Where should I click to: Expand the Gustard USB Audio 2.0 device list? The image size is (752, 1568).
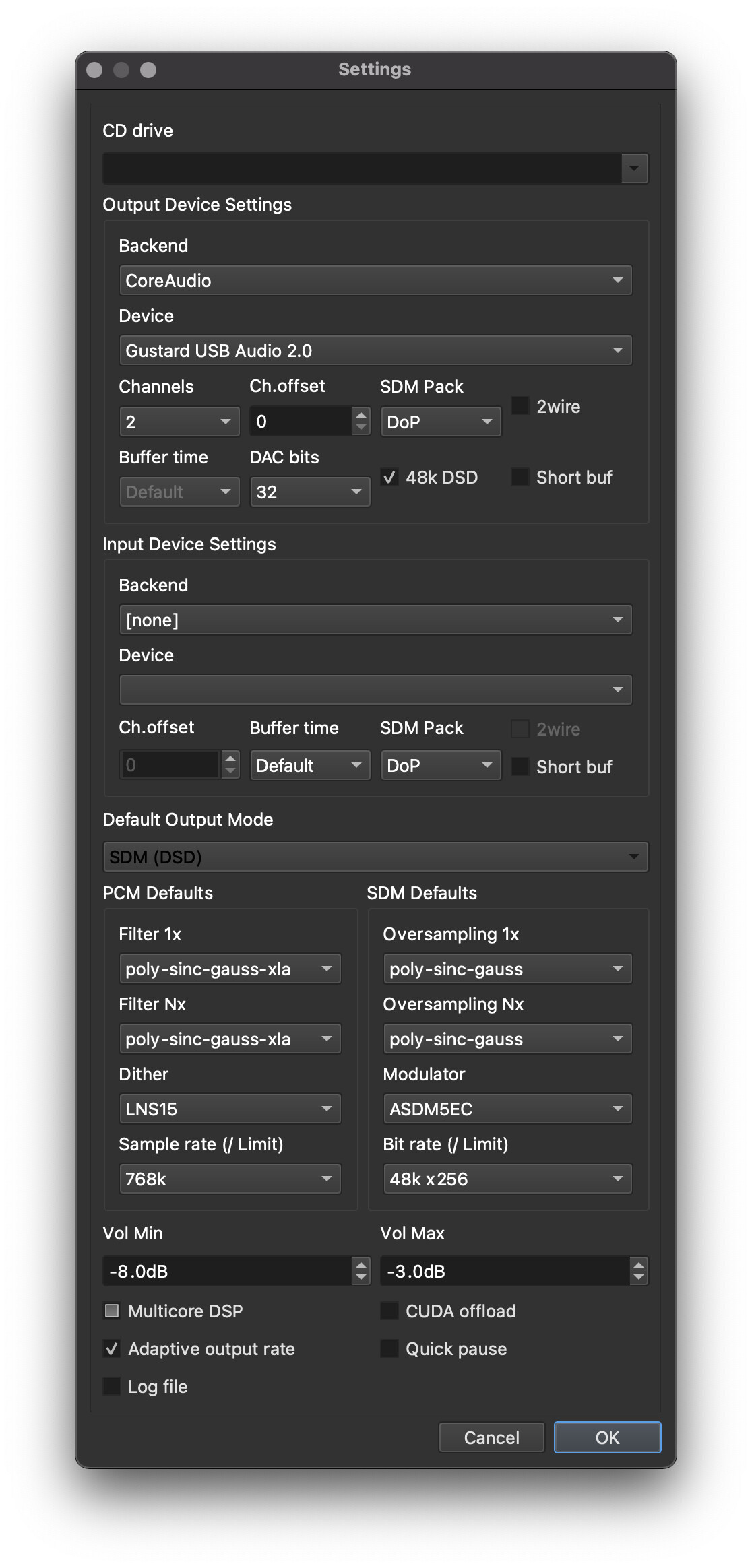[375, 350]
